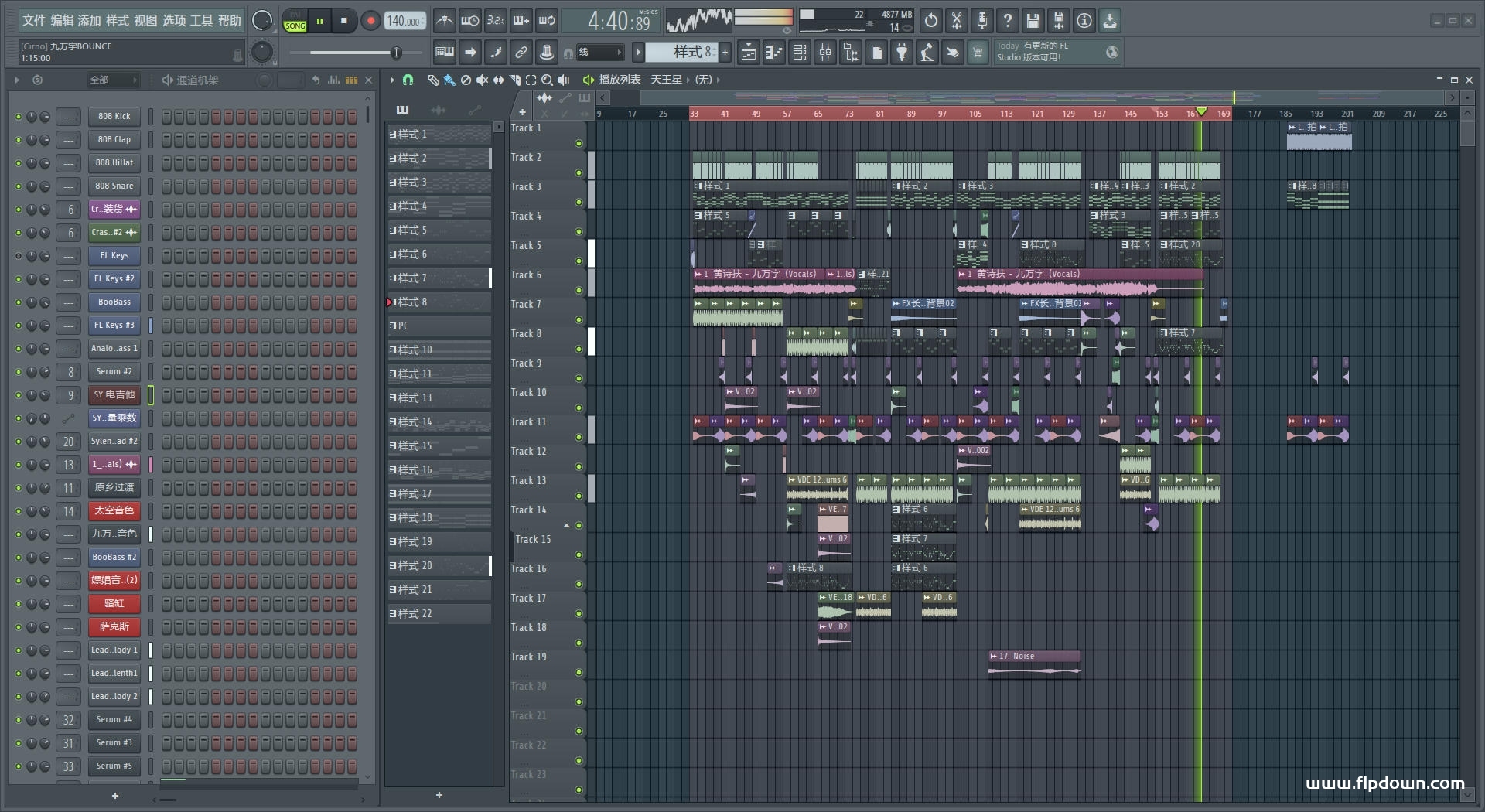Toggle the metronome icon
Image resolution: width=1485 pixels, height=812 pixels.
[x=445, y=21]
